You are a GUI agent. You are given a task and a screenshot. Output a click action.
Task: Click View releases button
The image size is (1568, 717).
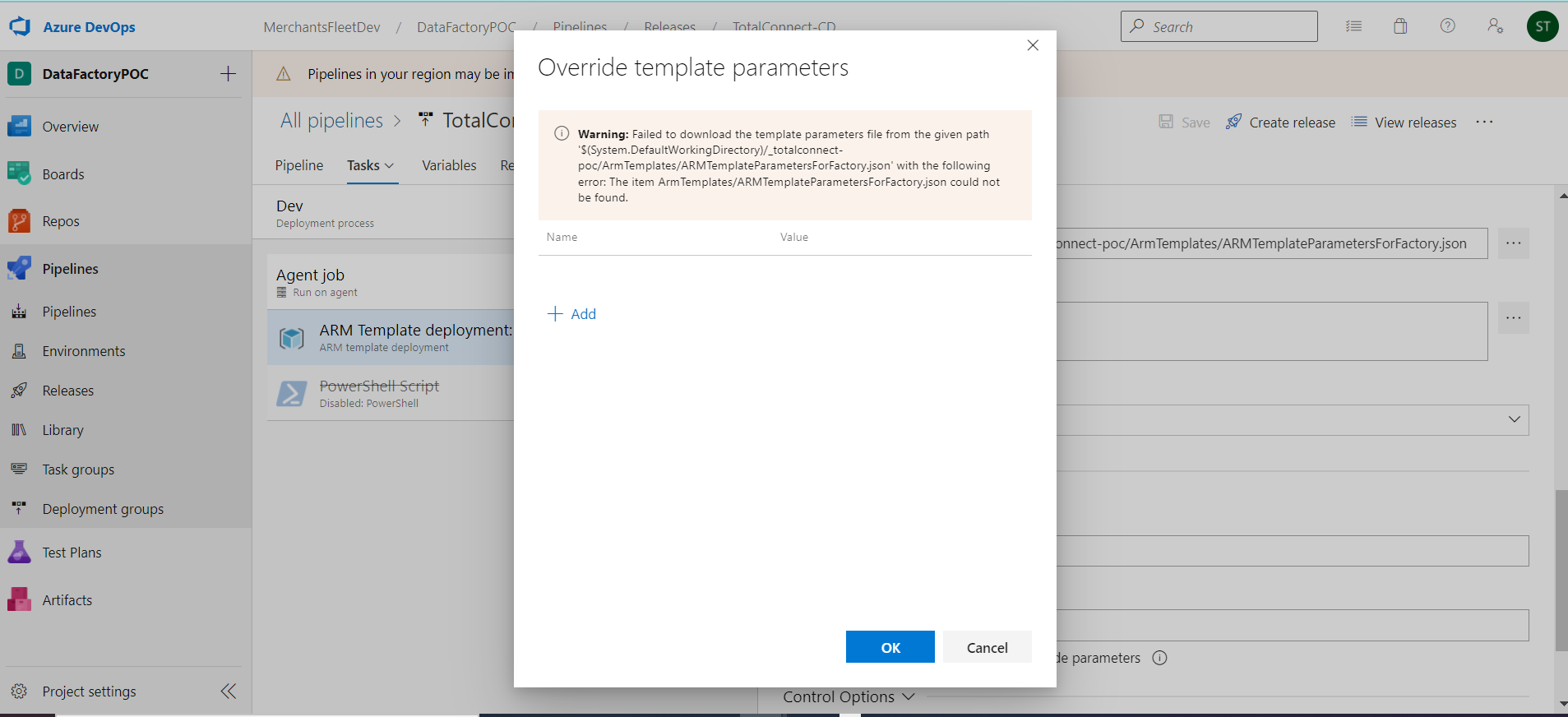[1404, 123]
